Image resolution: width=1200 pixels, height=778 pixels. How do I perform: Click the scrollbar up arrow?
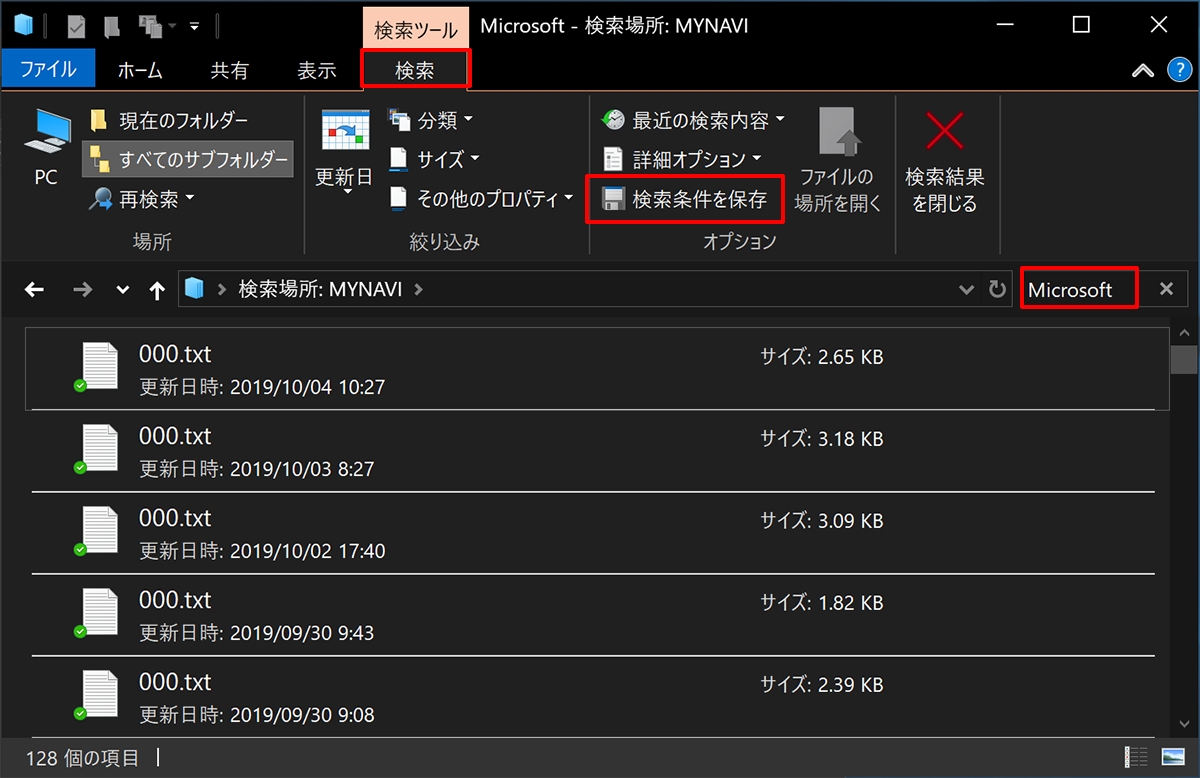tap(1185, 331)
